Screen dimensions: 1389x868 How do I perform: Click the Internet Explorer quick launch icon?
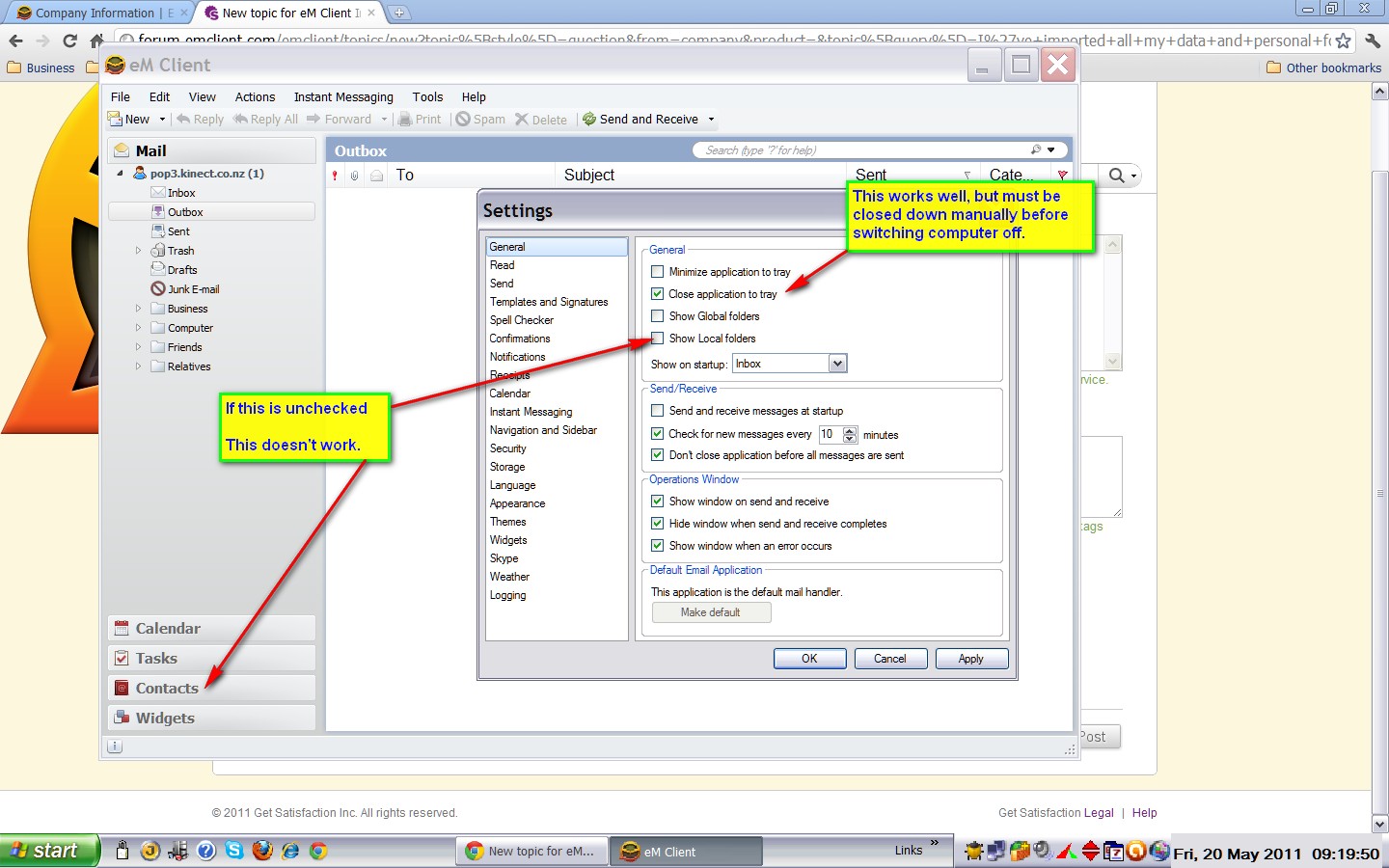pos(290,850)
